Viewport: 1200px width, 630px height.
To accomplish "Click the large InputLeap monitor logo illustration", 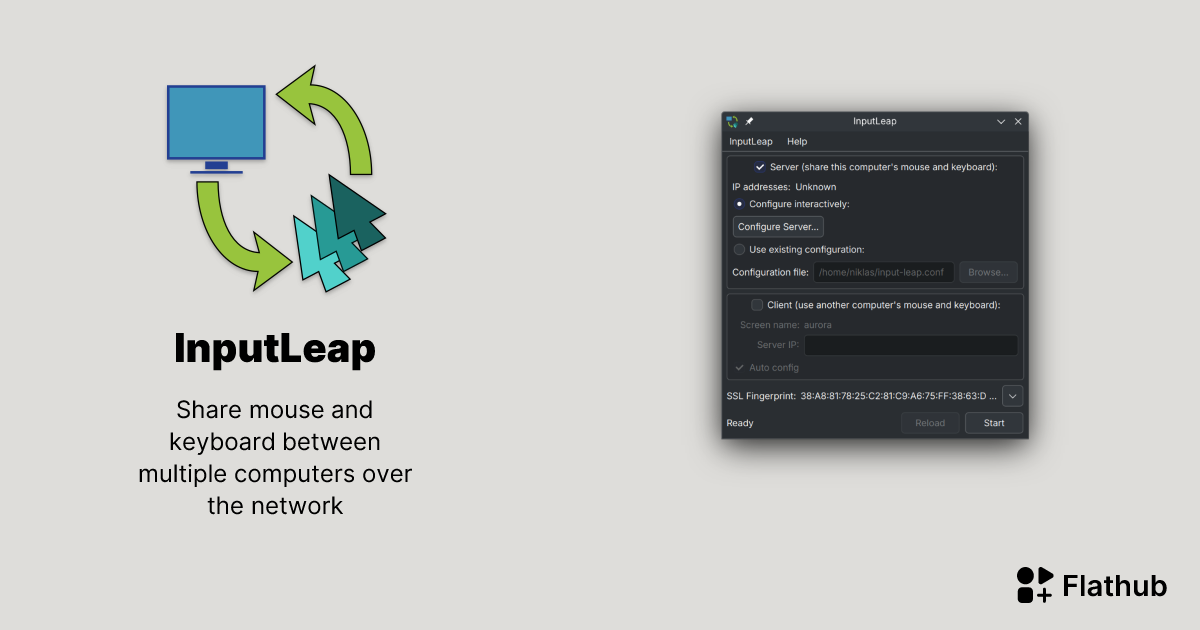I will (216, 122).
